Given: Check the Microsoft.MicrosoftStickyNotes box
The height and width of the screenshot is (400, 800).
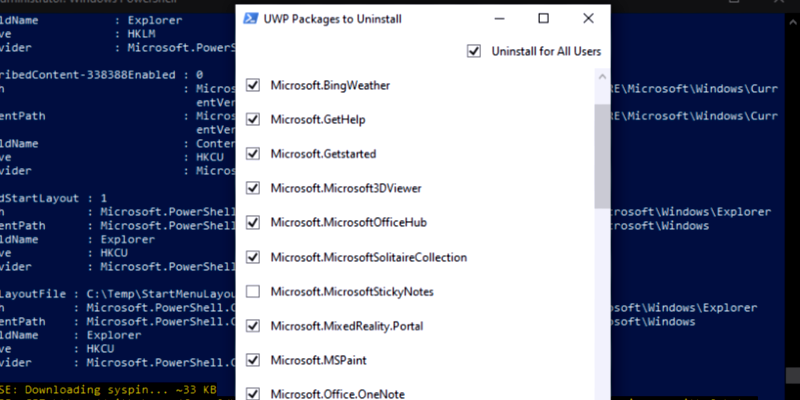Looking at the screenshot, I should [x=253, y=291].
